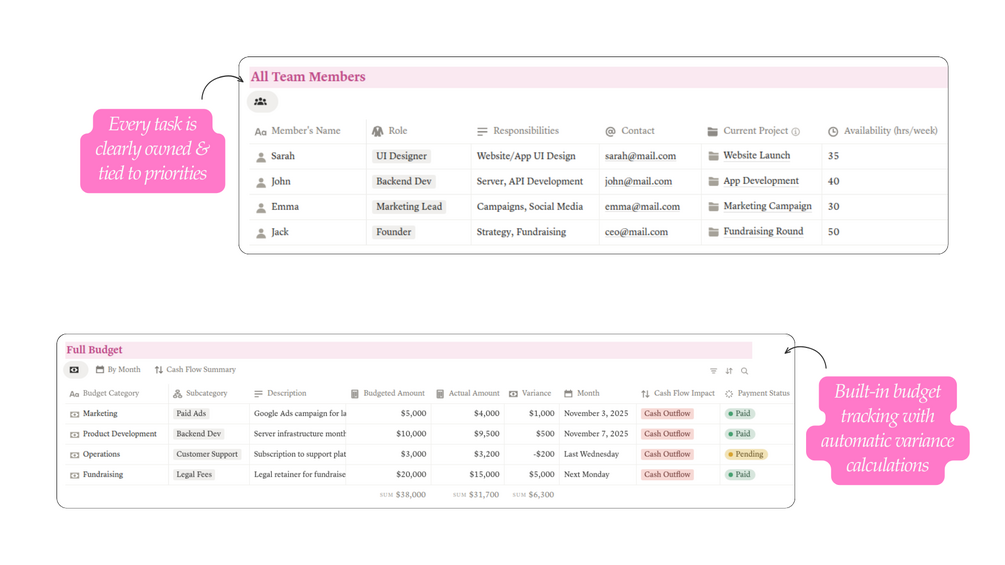Click the Founder role tag
This screenshot has width=1005, height=565.
[394, 233]
